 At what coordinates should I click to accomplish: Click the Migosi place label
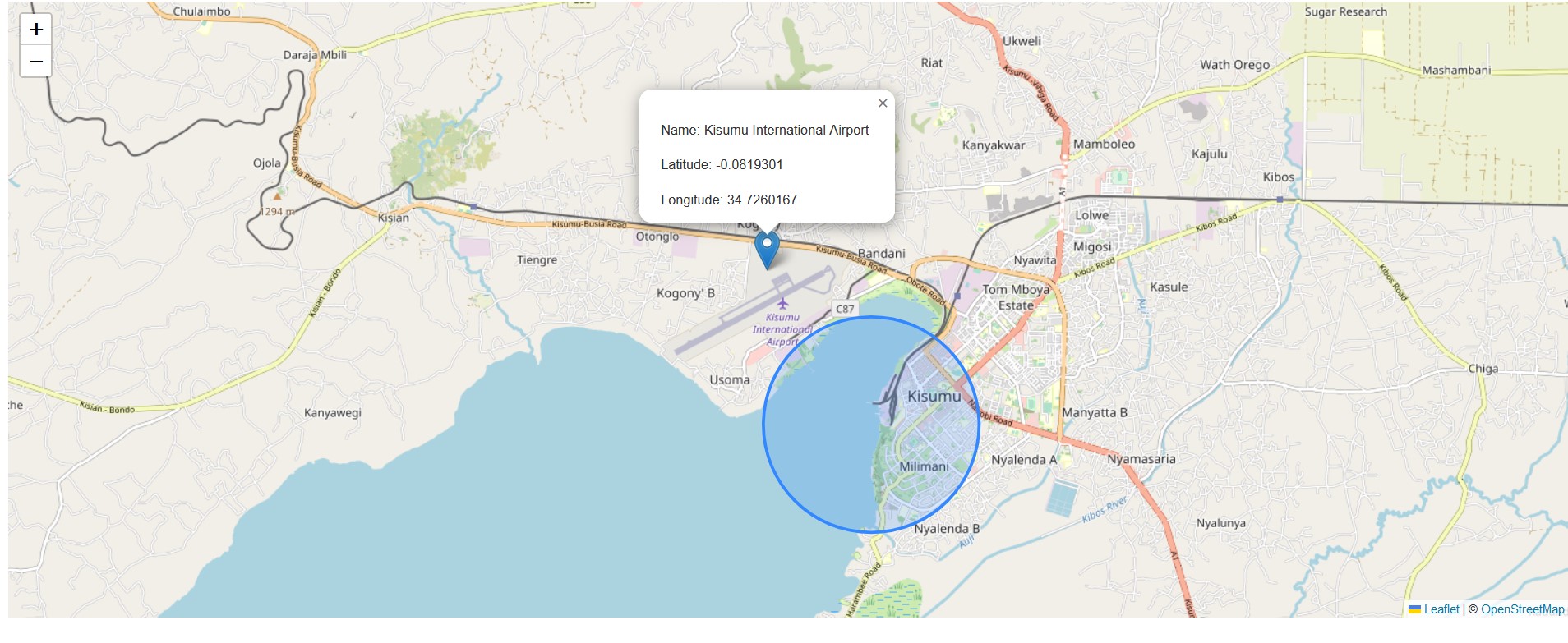pos(1092,246)
